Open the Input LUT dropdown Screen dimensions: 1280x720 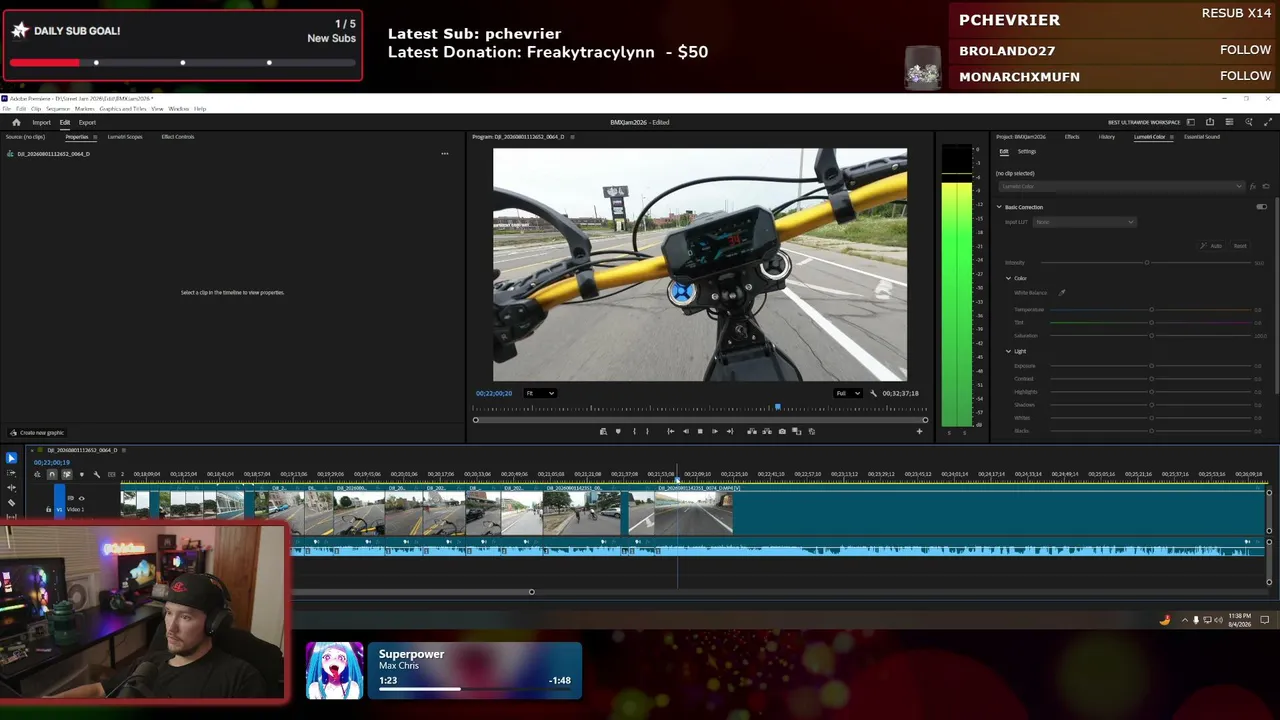[x=1084, y=222]
